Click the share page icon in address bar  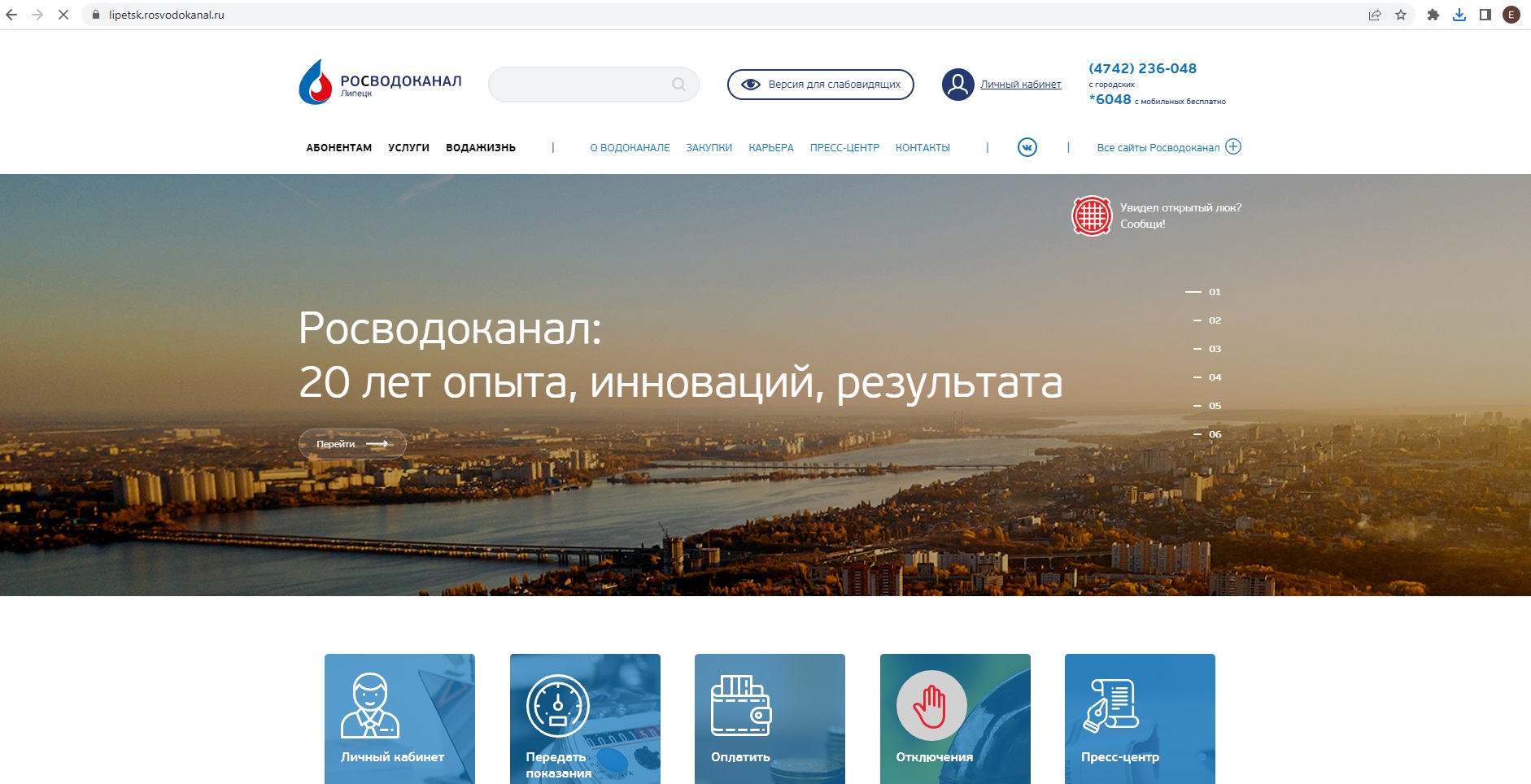1375,15
